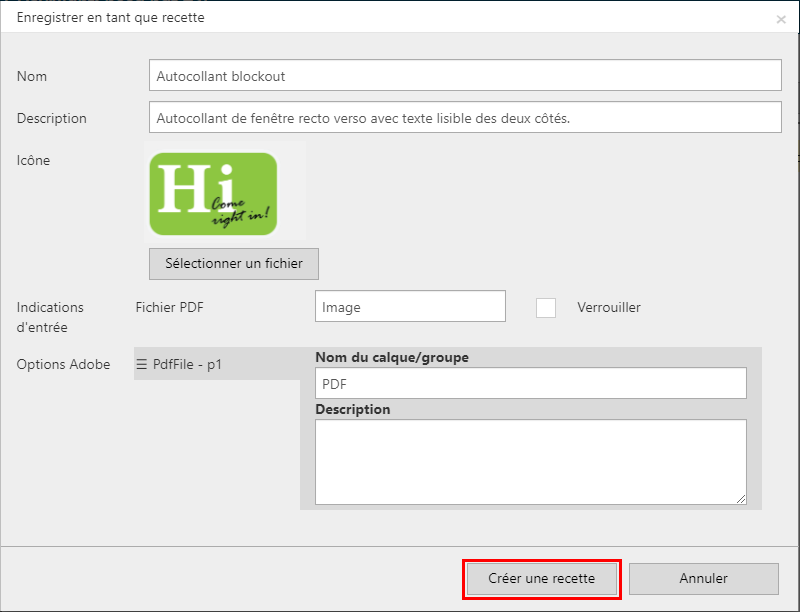
Task: Click the Nom du calque/groupe PDF field
Action: coord(531,383)
